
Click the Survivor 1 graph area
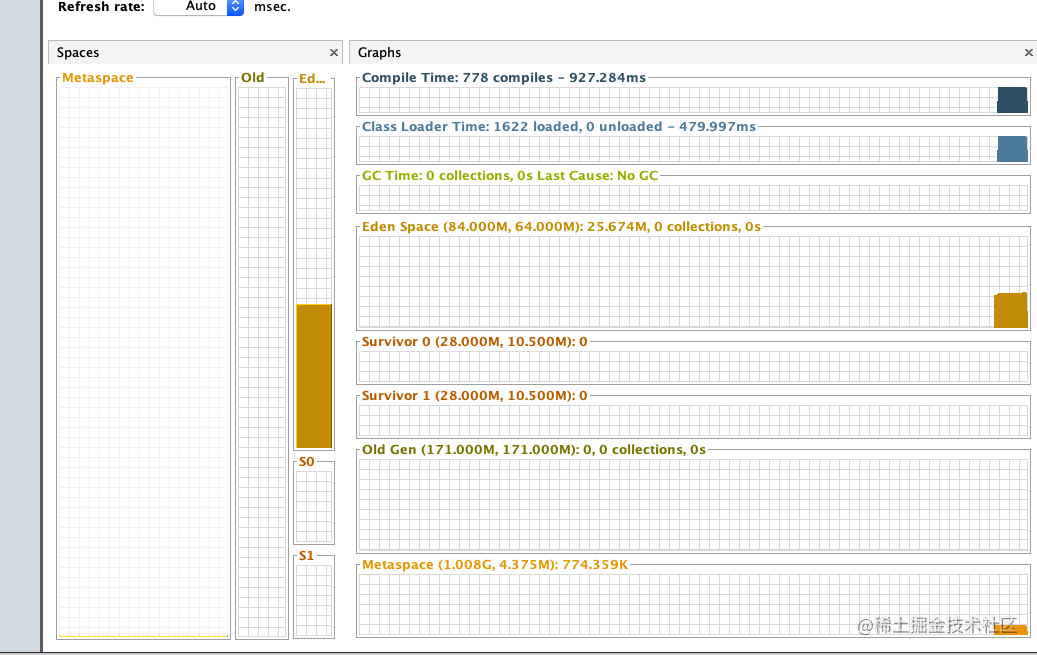click(693, 420)
